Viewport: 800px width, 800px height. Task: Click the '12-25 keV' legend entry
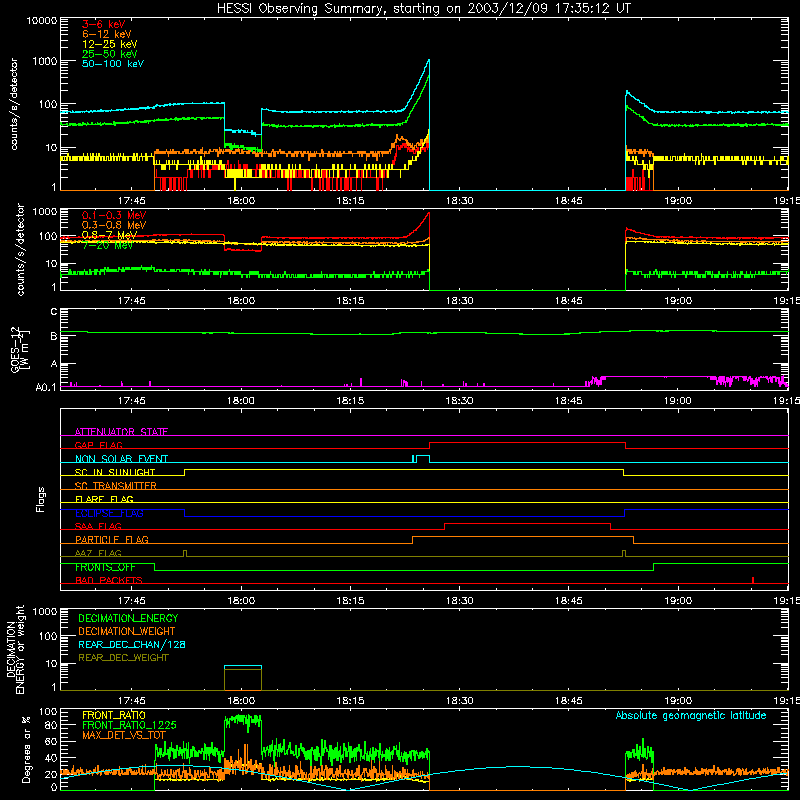110,44
